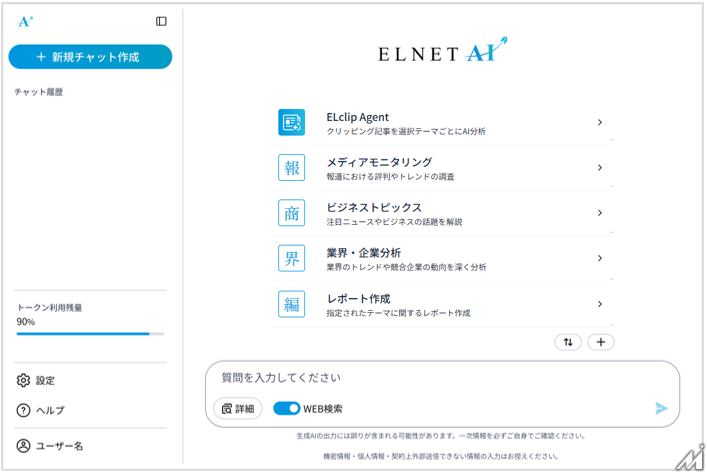
Task: Click 報道における評判やトレンドの調査 description
Action: pos(390,177)
